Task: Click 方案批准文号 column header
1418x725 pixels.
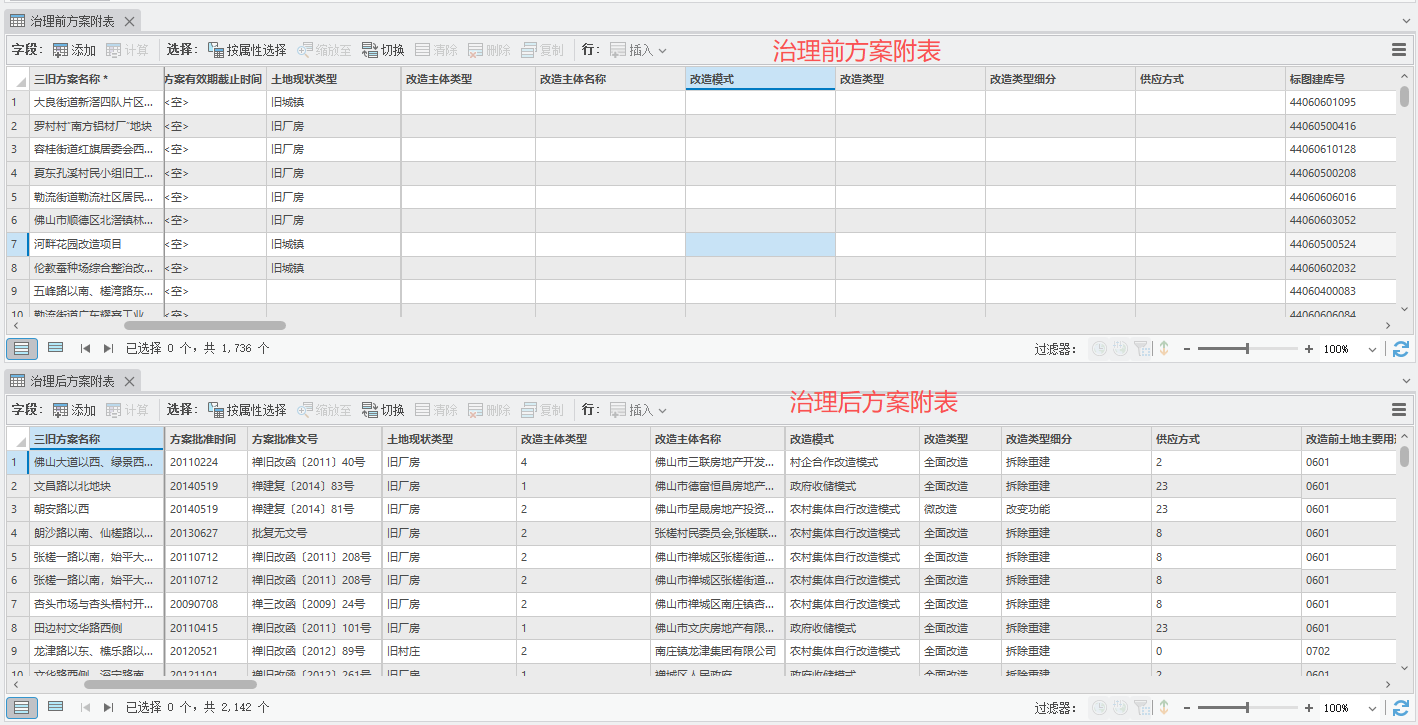Action: point(315,439)
